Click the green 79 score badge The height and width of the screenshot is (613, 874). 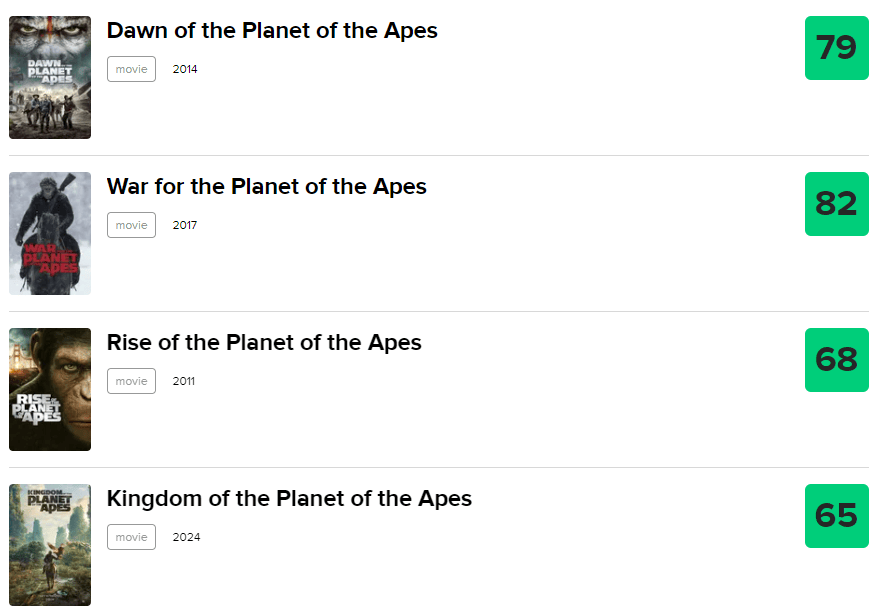click(x=836, y=48)
